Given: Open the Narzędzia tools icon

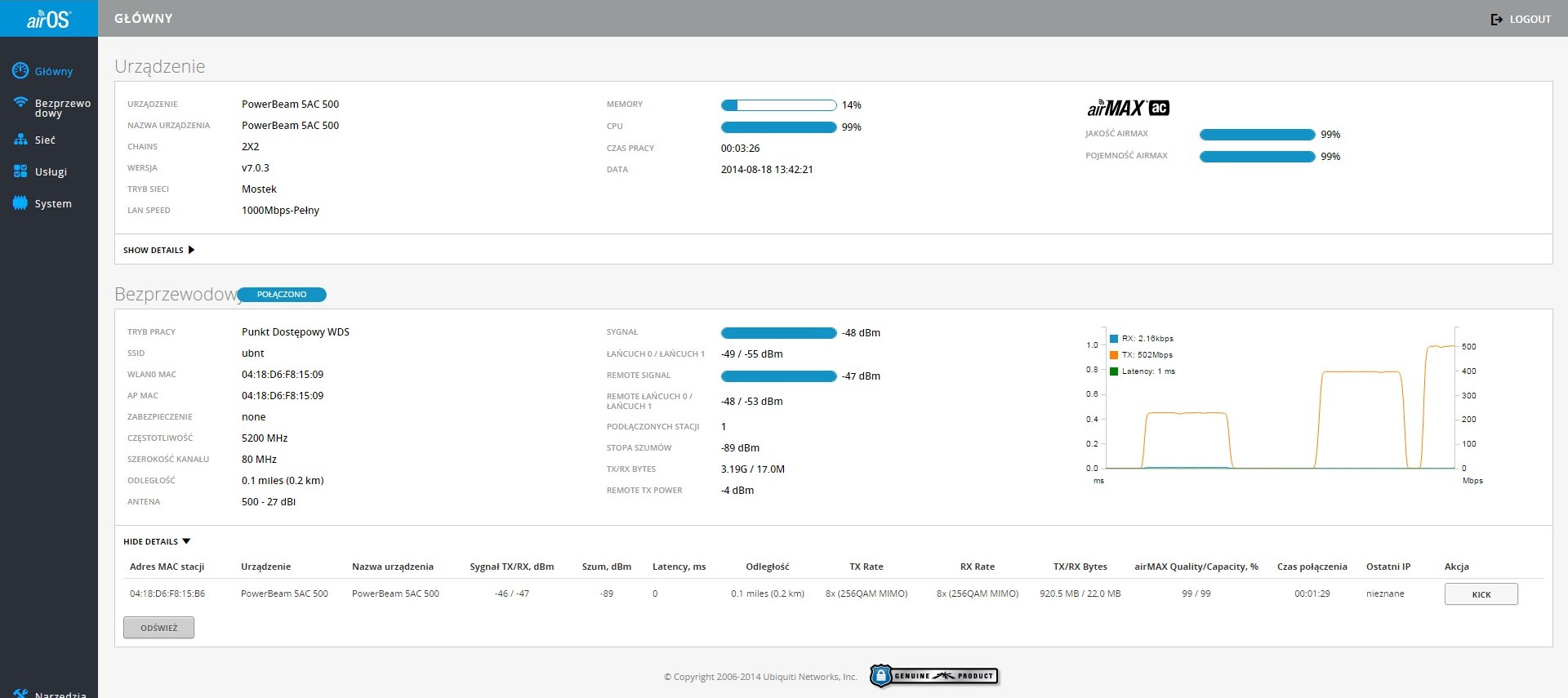Looking at the screenshot, I should pyautogui.click(x=20, y=693).
